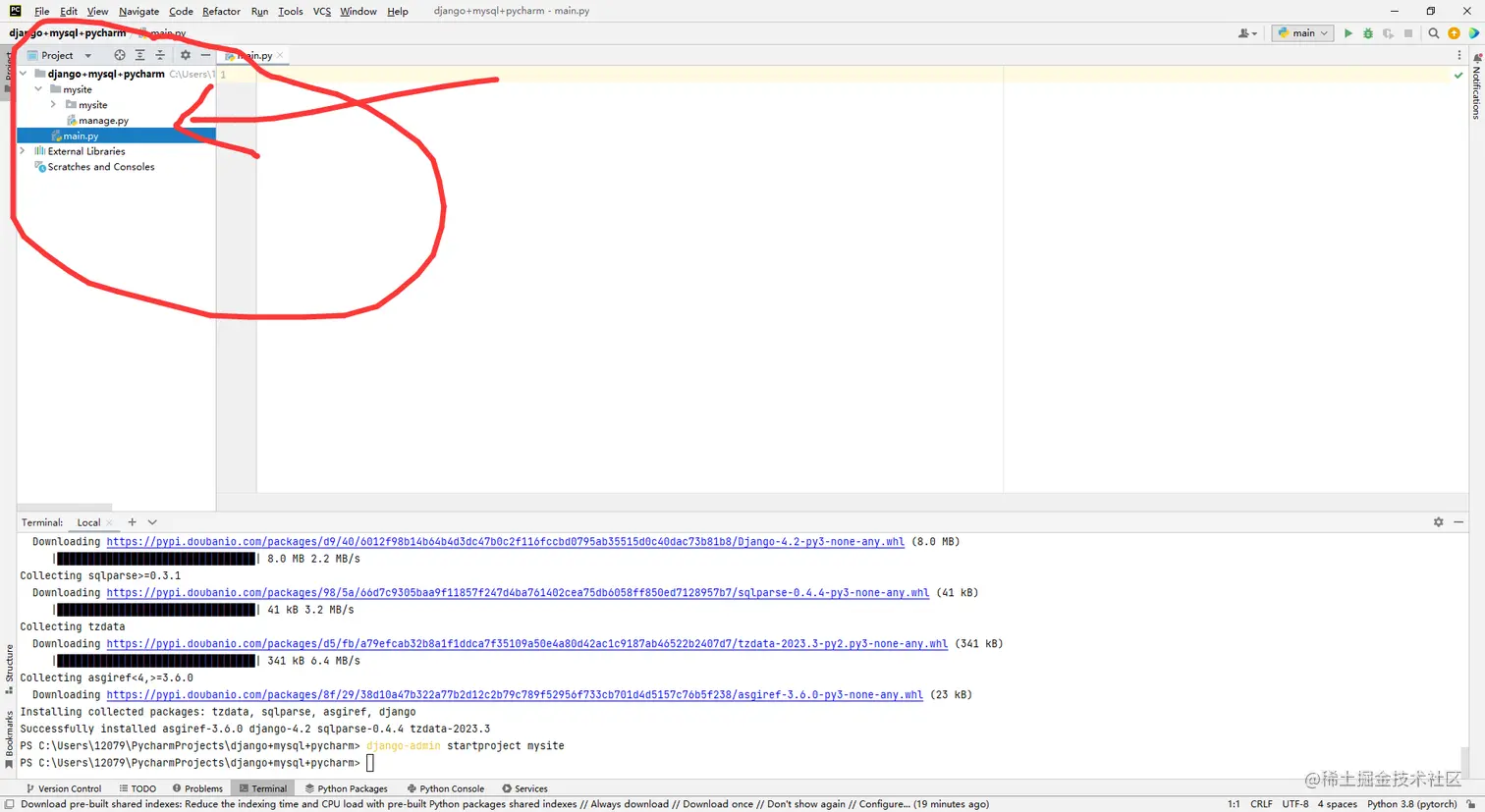Click Expand All in Project panel
1485x812 pixels.
(x=140, y=55)
